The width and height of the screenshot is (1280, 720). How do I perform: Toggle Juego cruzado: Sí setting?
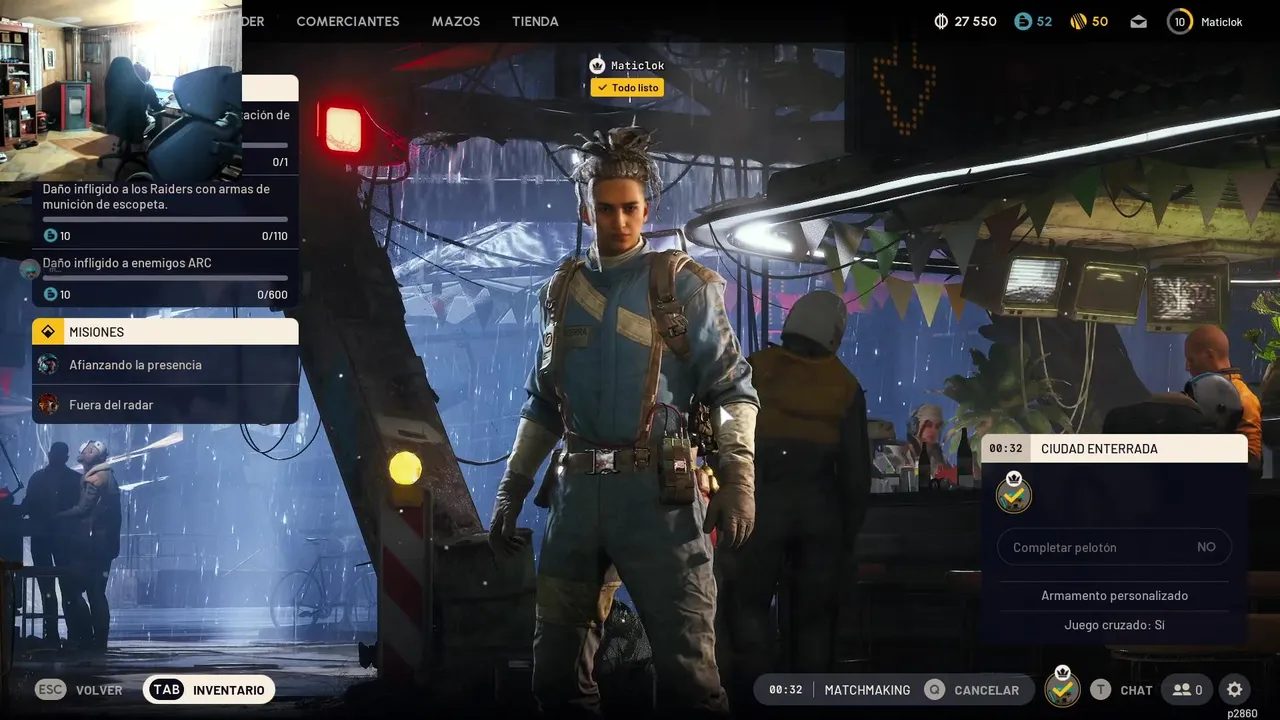[1114, 625]
